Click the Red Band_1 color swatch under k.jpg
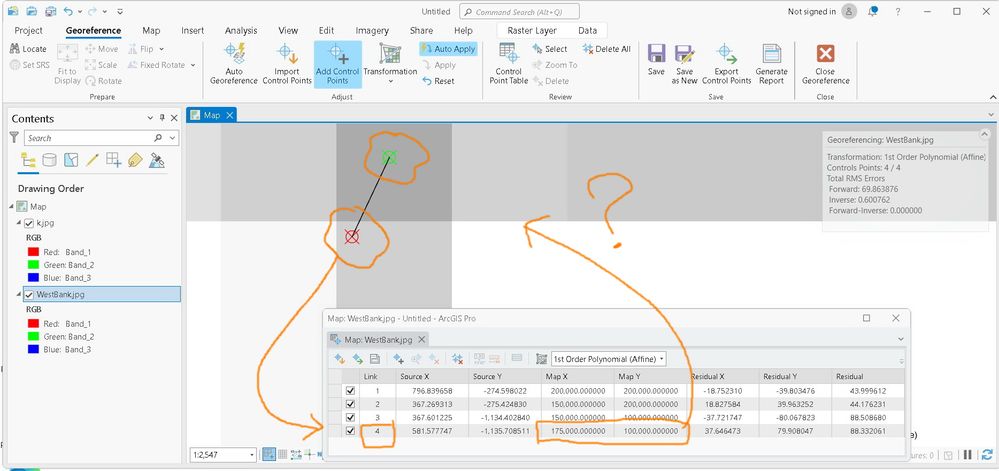999x471 pixels. (x=34, y=252)
